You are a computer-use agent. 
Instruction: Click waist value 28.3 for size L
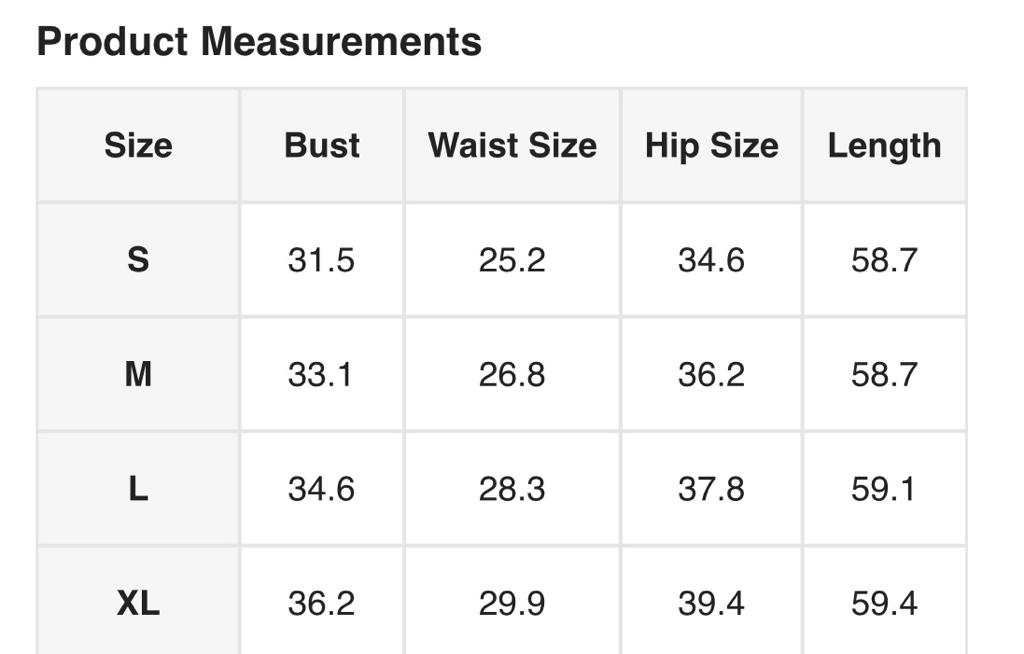(x=512, y=489)
